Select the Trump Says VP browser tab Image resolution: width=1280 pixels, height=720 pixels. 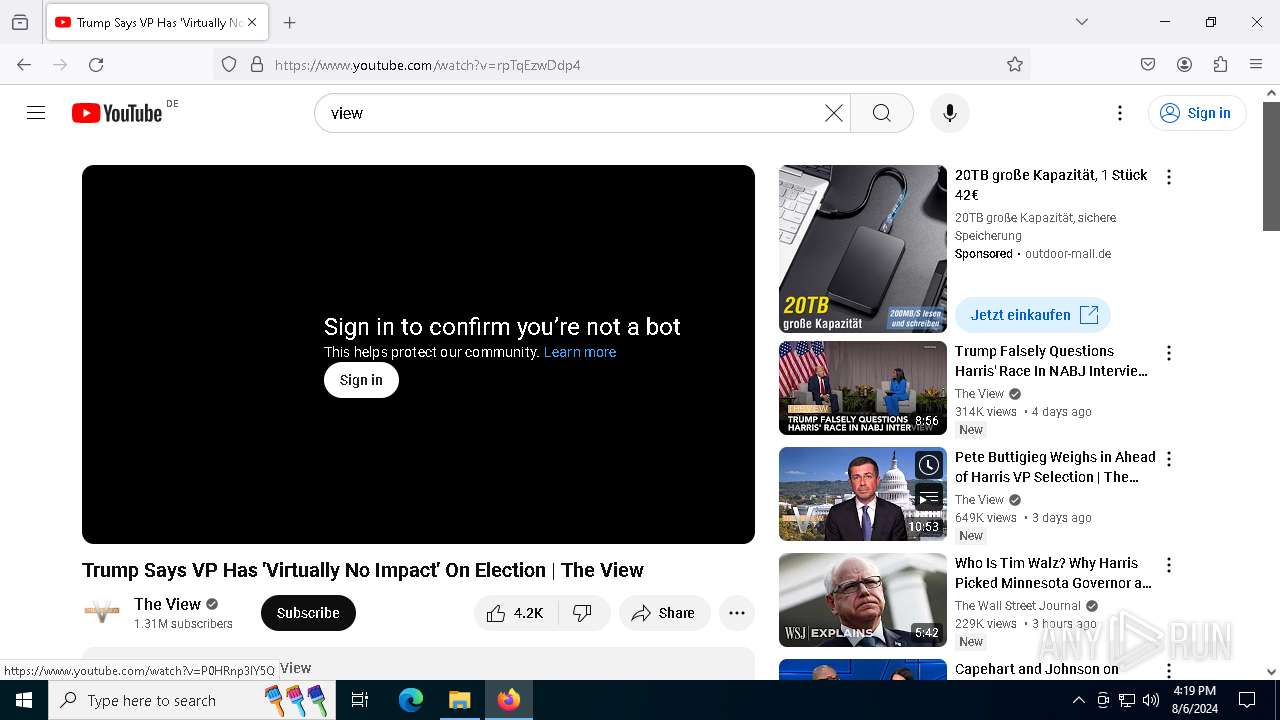point(156,22)
